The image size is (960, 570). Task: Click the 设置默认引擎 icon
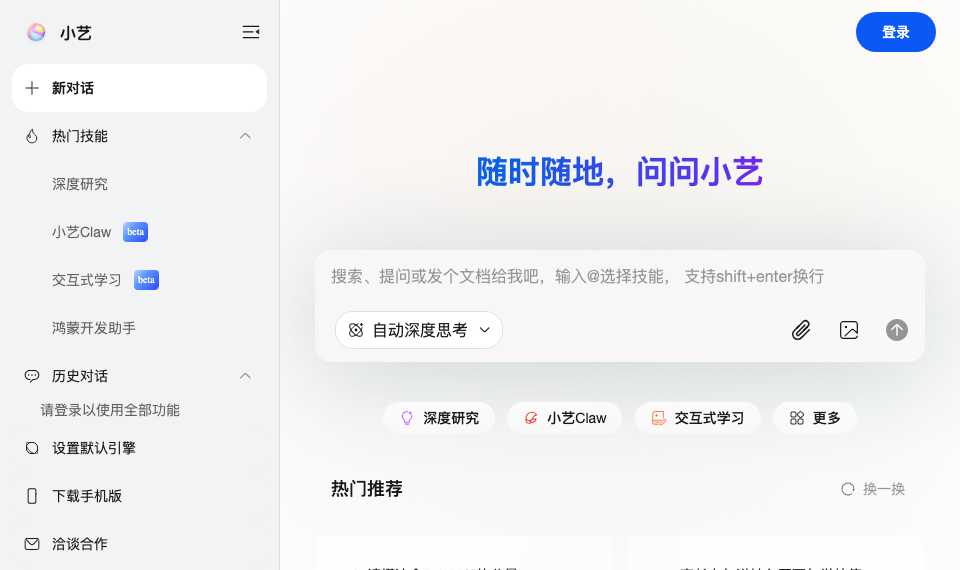(x=32, y=448)
